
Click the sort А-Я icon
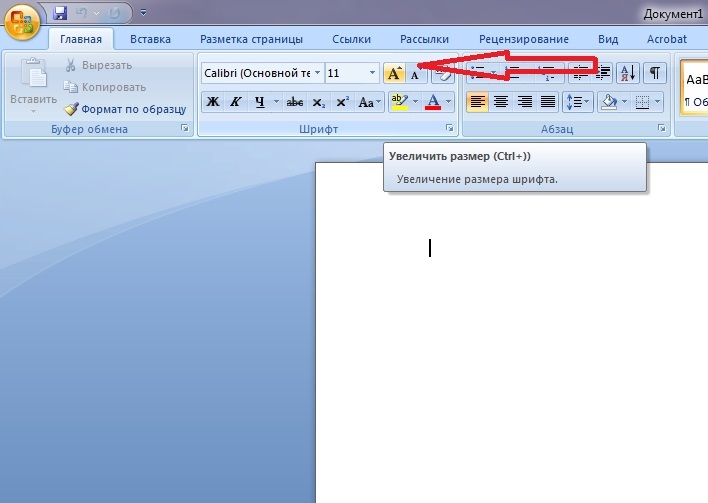[x=628, y=73]
